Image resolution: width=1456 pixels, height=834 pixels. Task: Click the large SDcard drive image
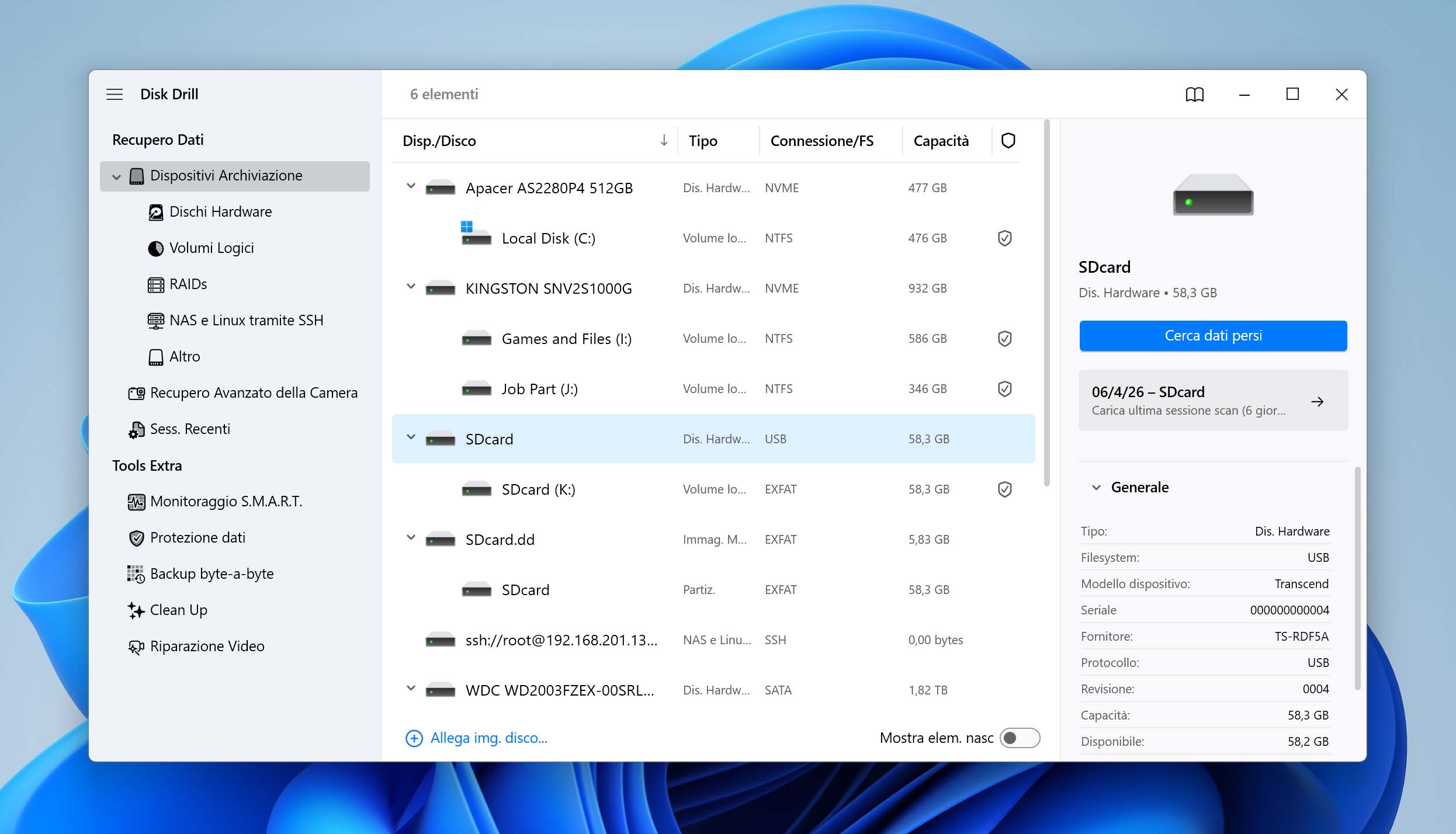click(1213, 194)
